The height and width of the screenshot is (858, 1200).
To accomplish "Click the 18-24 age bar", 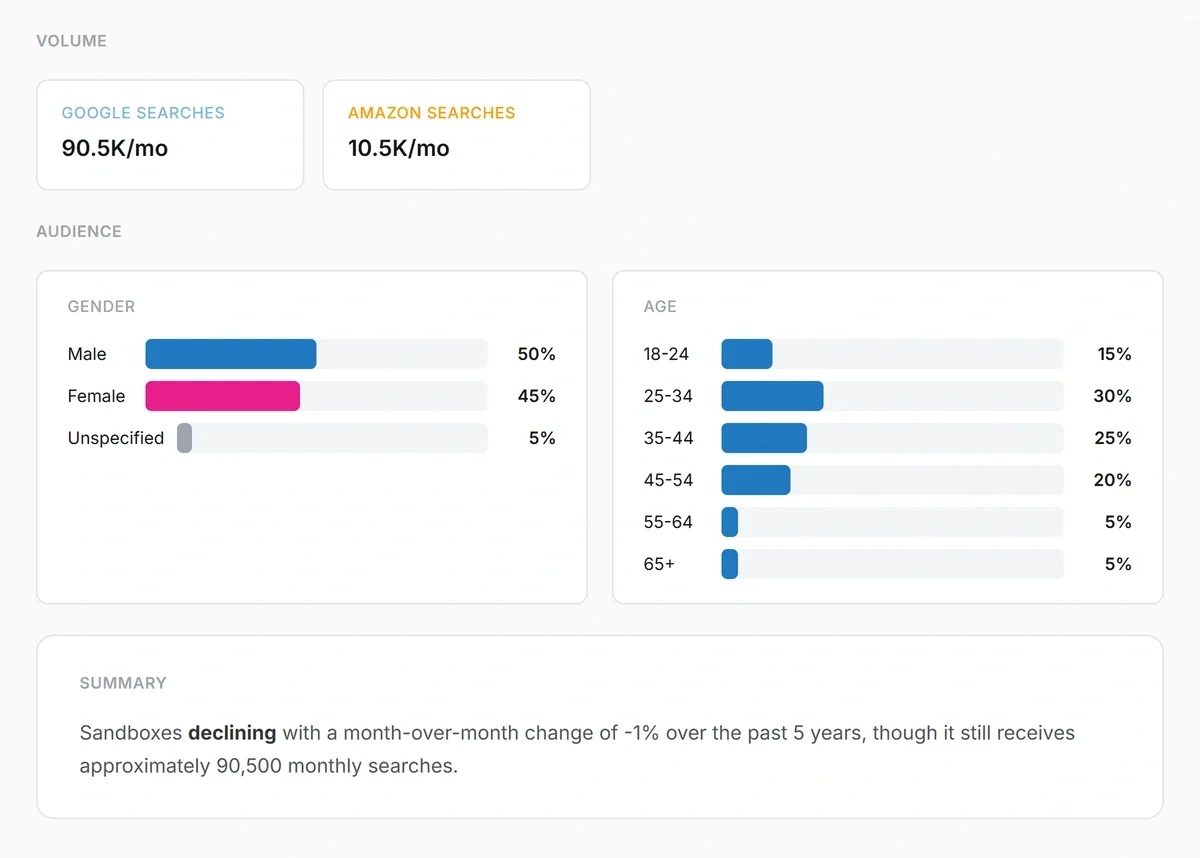I will [747, 354].
